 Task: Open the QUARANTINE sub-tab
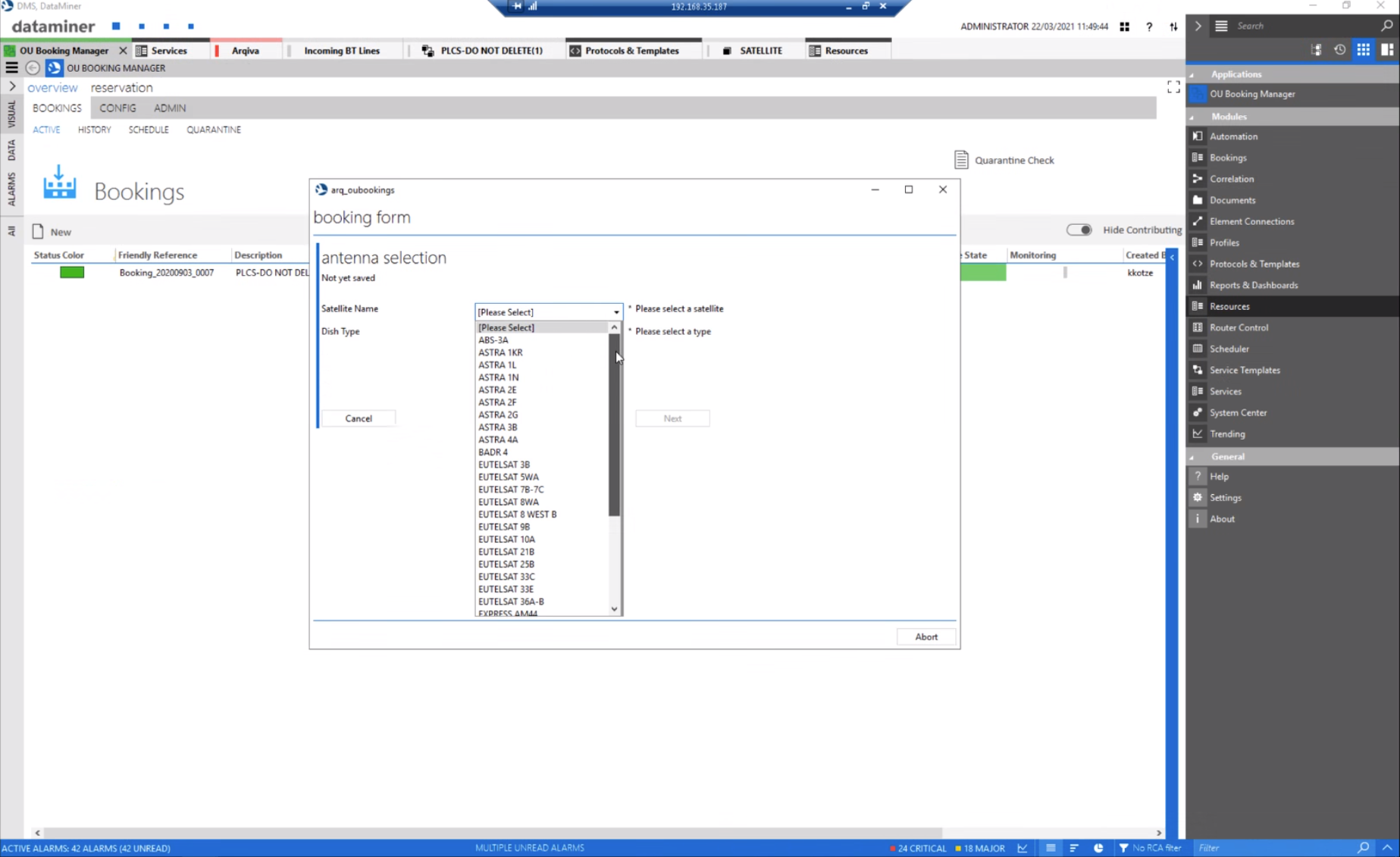coord(214,130)
